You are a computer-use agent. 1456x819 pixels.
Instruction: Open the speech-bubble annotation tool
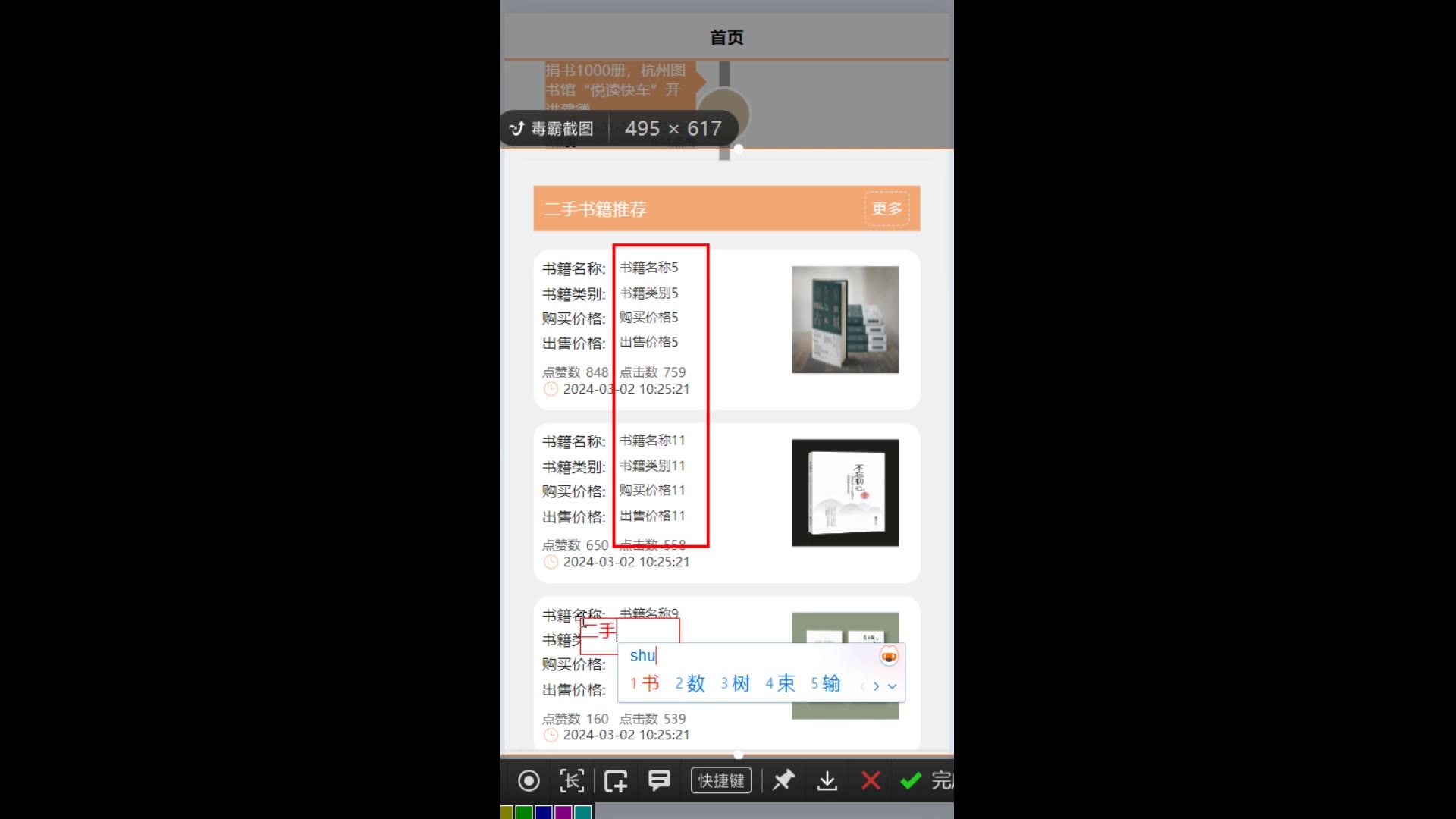(659, 780)
